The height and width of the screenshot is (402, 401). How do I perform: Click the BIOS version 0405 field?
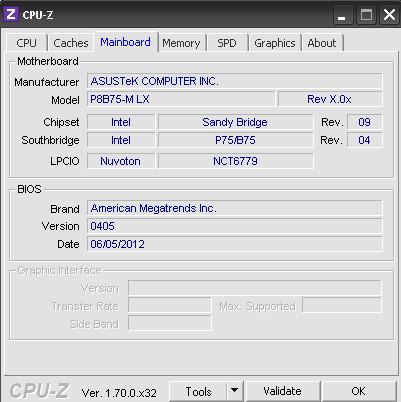coord(235,226)
